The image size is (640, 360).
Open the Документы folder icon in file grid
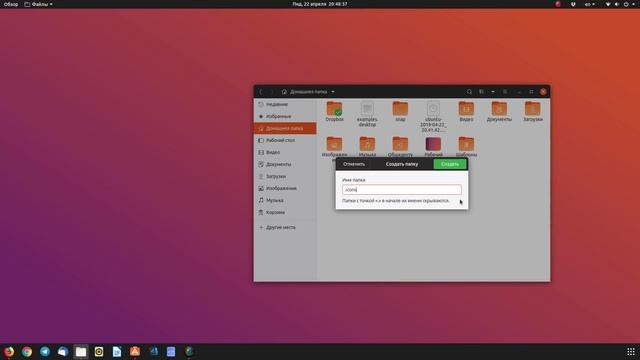[x=499, y=109]
